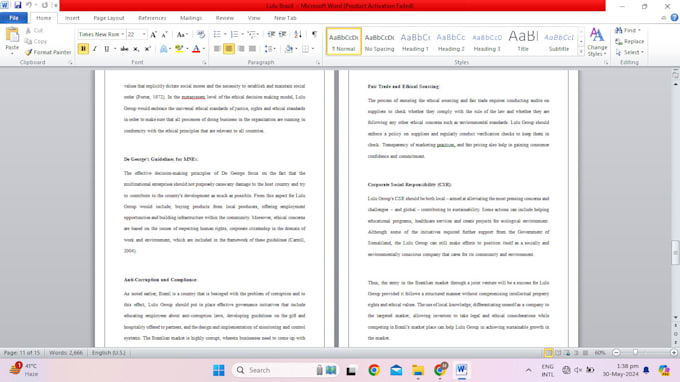
Task: Expand the Select dropdown in Editing
Action: click(x=642, y=52)
